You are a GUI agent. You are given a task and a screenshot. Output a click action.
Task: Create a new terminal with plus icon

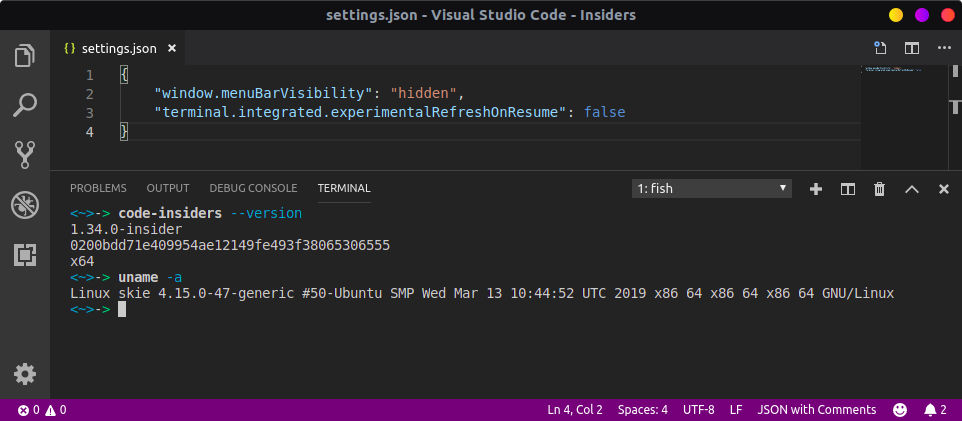tap(816, 189)
